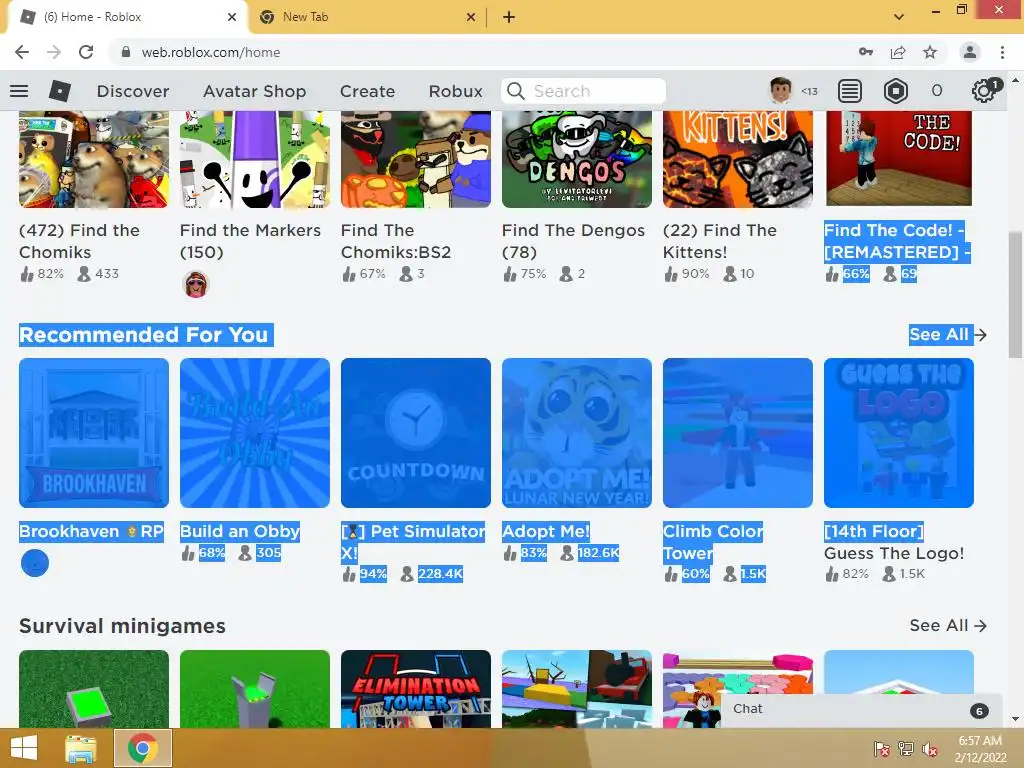Open the Pet Simulator X Countdown thumbnail

coord(415,433)
